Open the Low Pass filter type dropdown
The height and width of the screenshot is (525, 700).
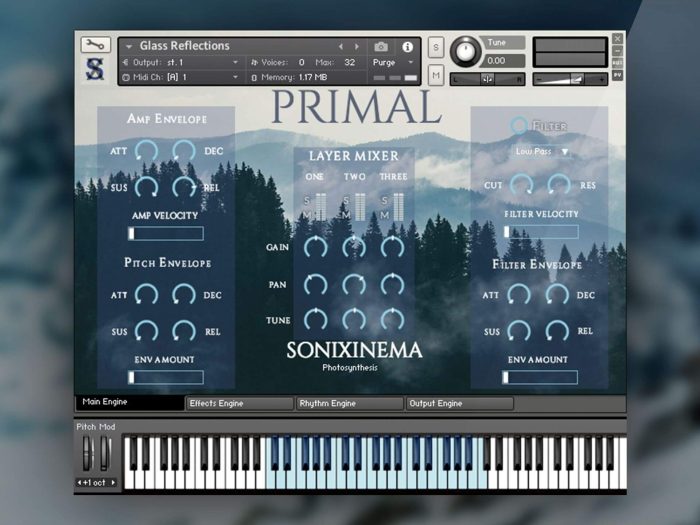point(542,152)
